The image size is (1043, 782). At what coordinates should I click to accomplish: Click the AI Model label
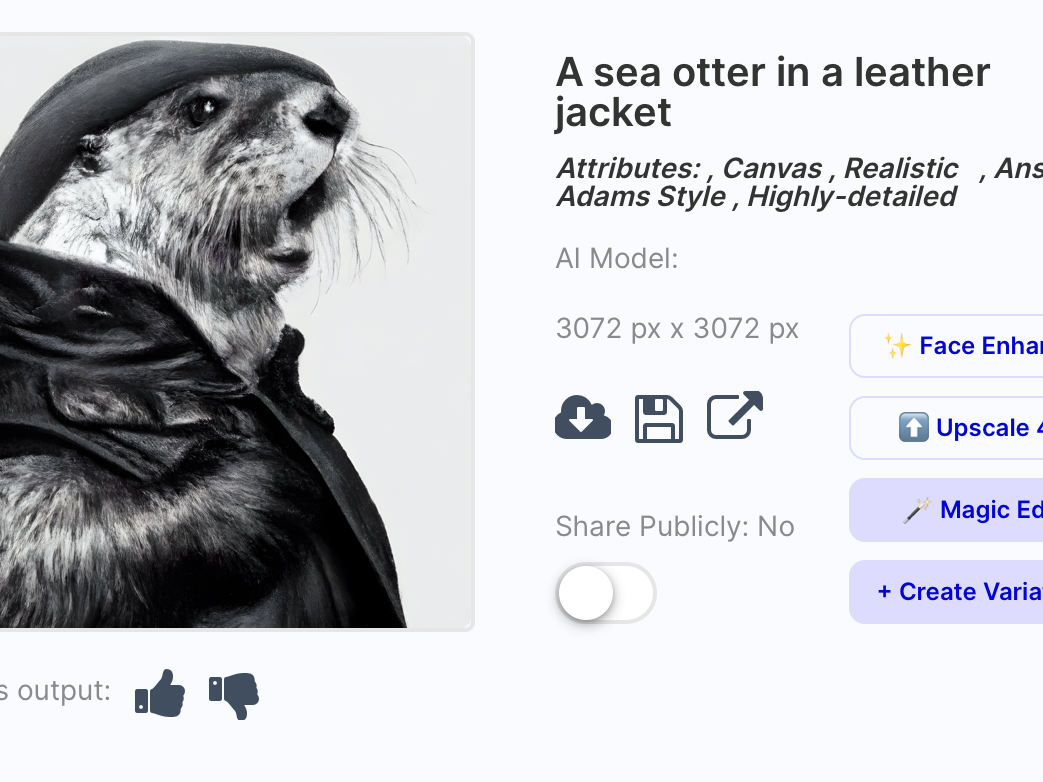click(617, 259)
